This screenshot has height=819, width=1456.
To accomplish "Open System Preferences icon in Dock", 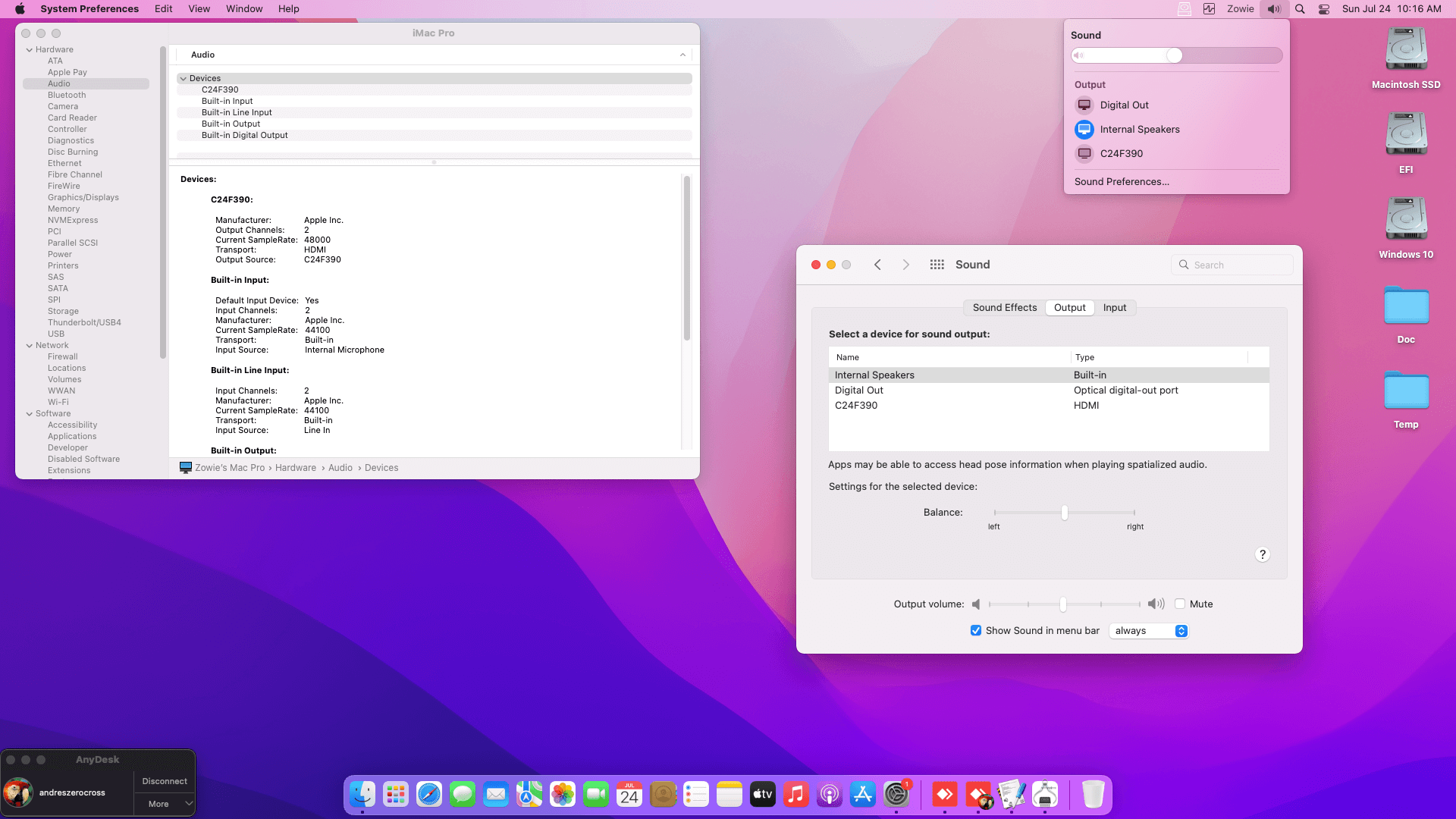I will click(x=896, y=794).
